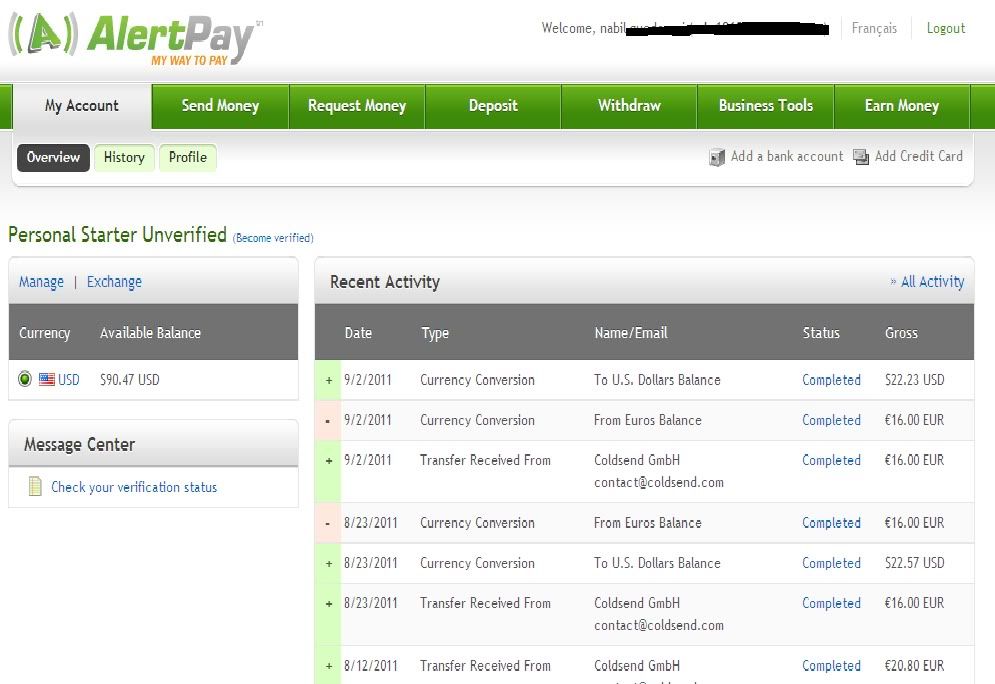Click Completed for 9/2/2011 From Euros Balance
This screenshot has width=995, height=684.
[x=831, y=420]
